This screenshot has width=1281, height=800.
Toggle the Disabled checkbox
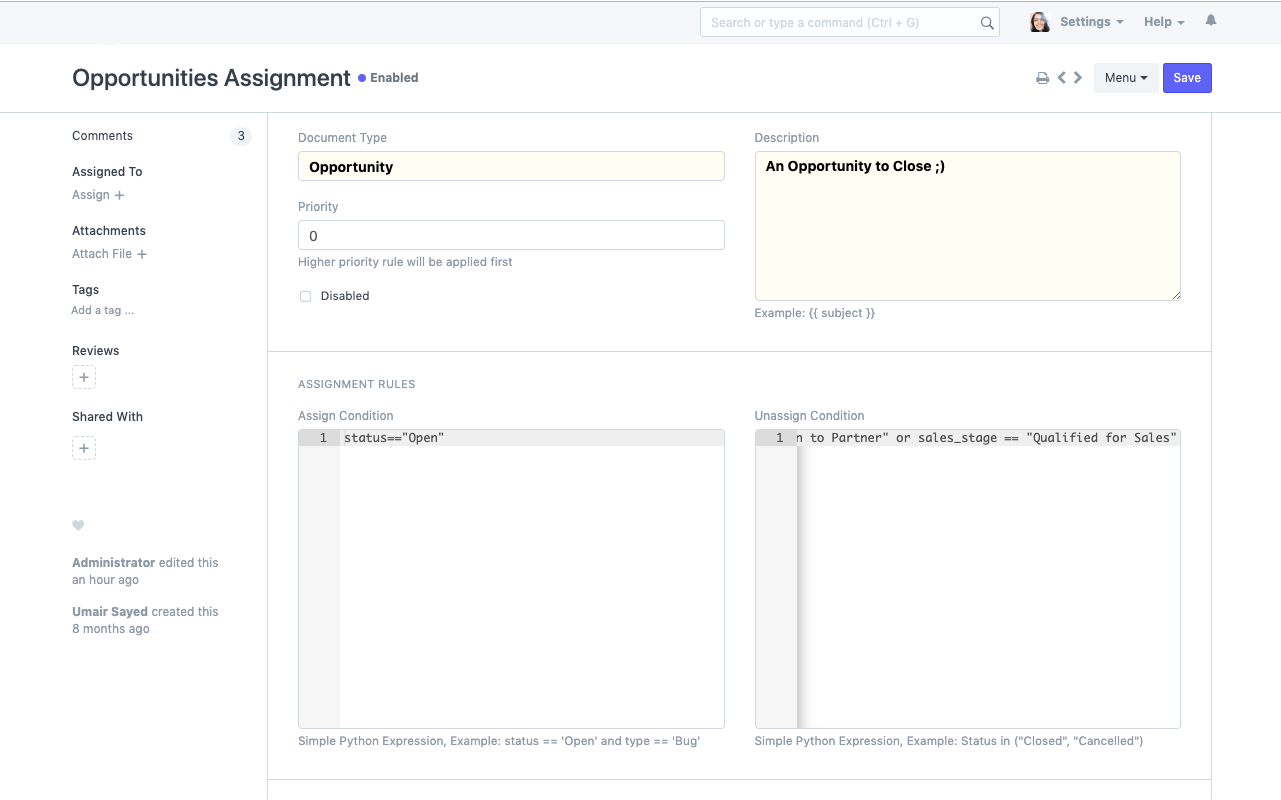point(306,296)
